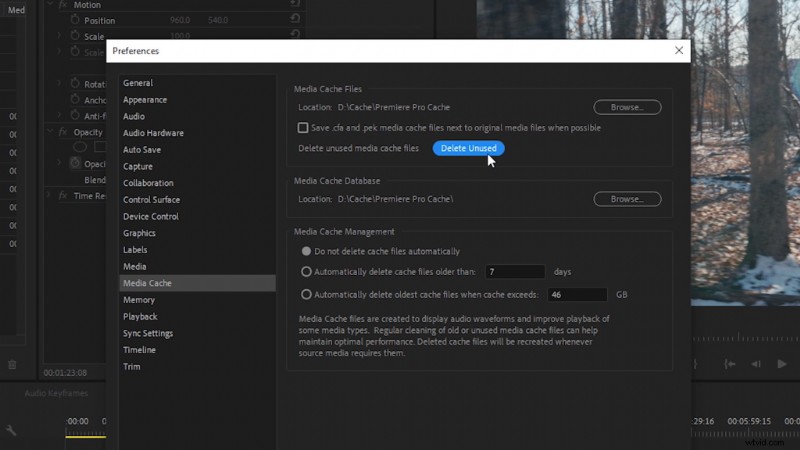Select the Media Cache preferences category
800x450 pixels.
(197, 283)
